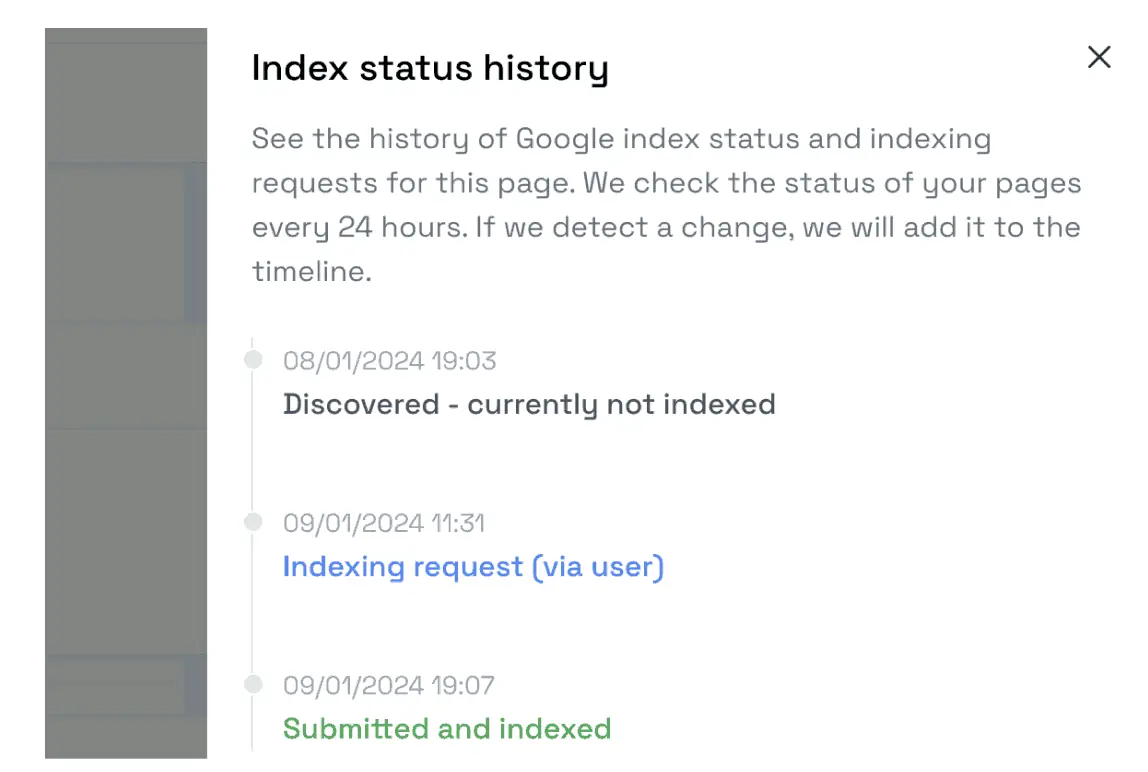Click the bottom circle marker on the timeline
This screenshot has width=1148, height=772.
coord(253,684)
